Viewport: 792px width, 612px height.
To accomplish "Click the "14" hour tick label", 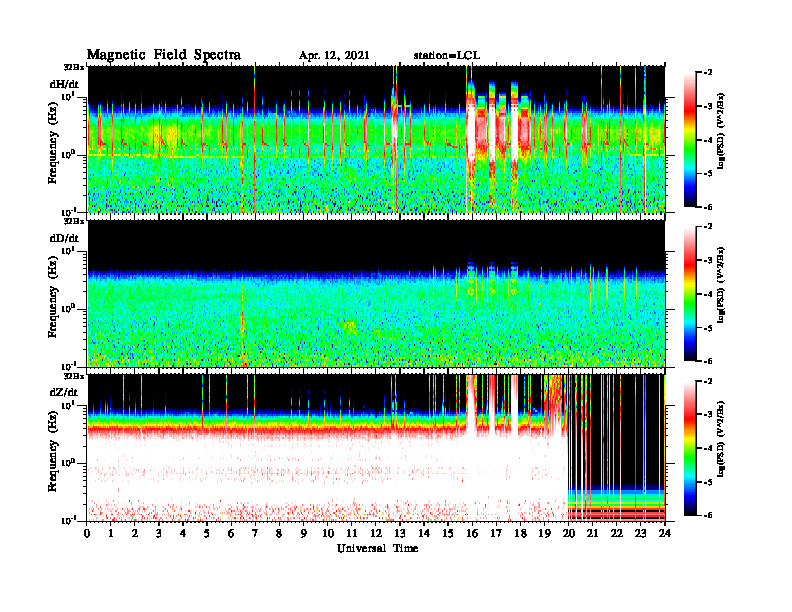I will (424, 533).
